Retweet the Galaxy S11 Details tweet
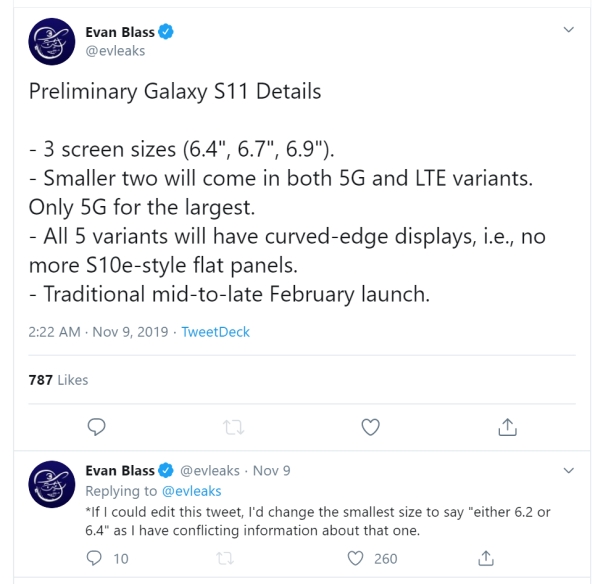The width and height of the screenshot is (600, 584). point(233,427)
